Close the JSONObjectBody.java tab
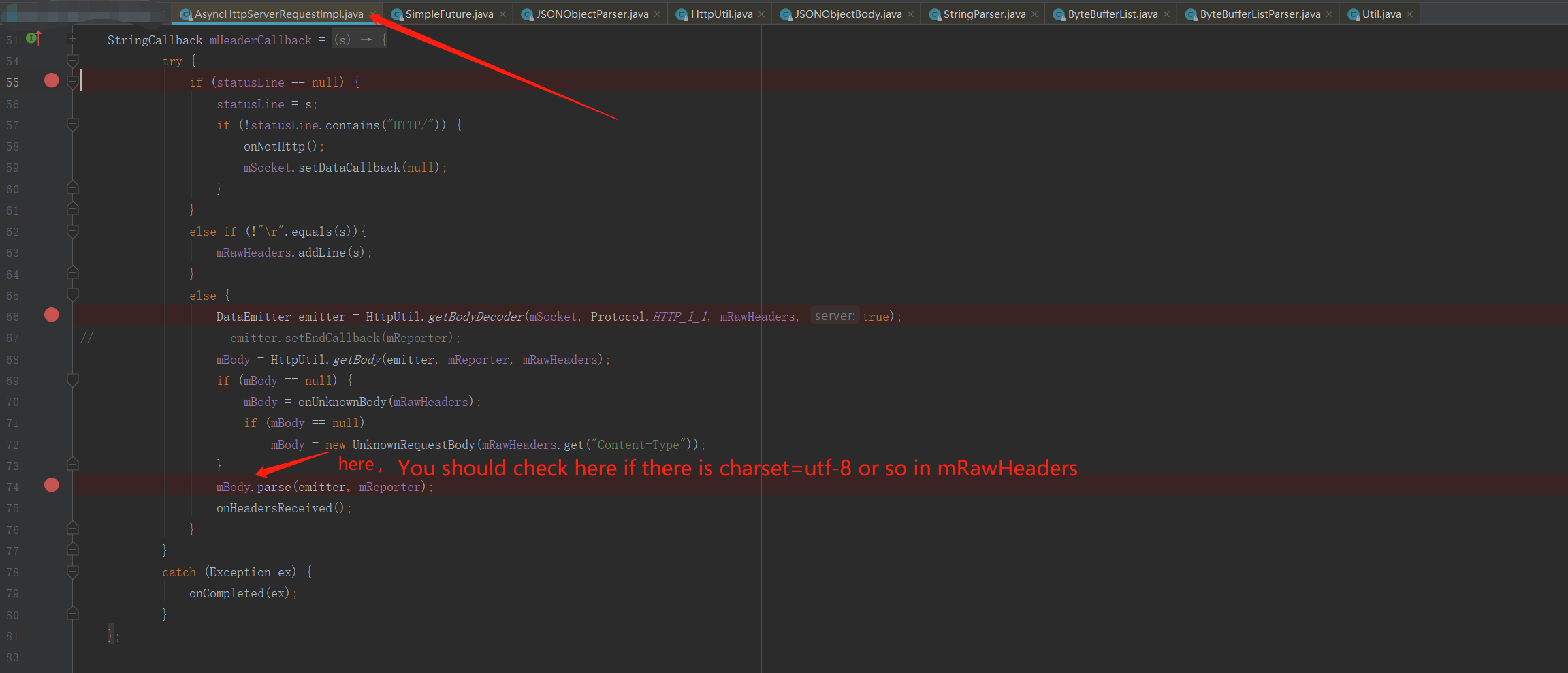Screen dimensions: 1568x673 tap(910, 14)
